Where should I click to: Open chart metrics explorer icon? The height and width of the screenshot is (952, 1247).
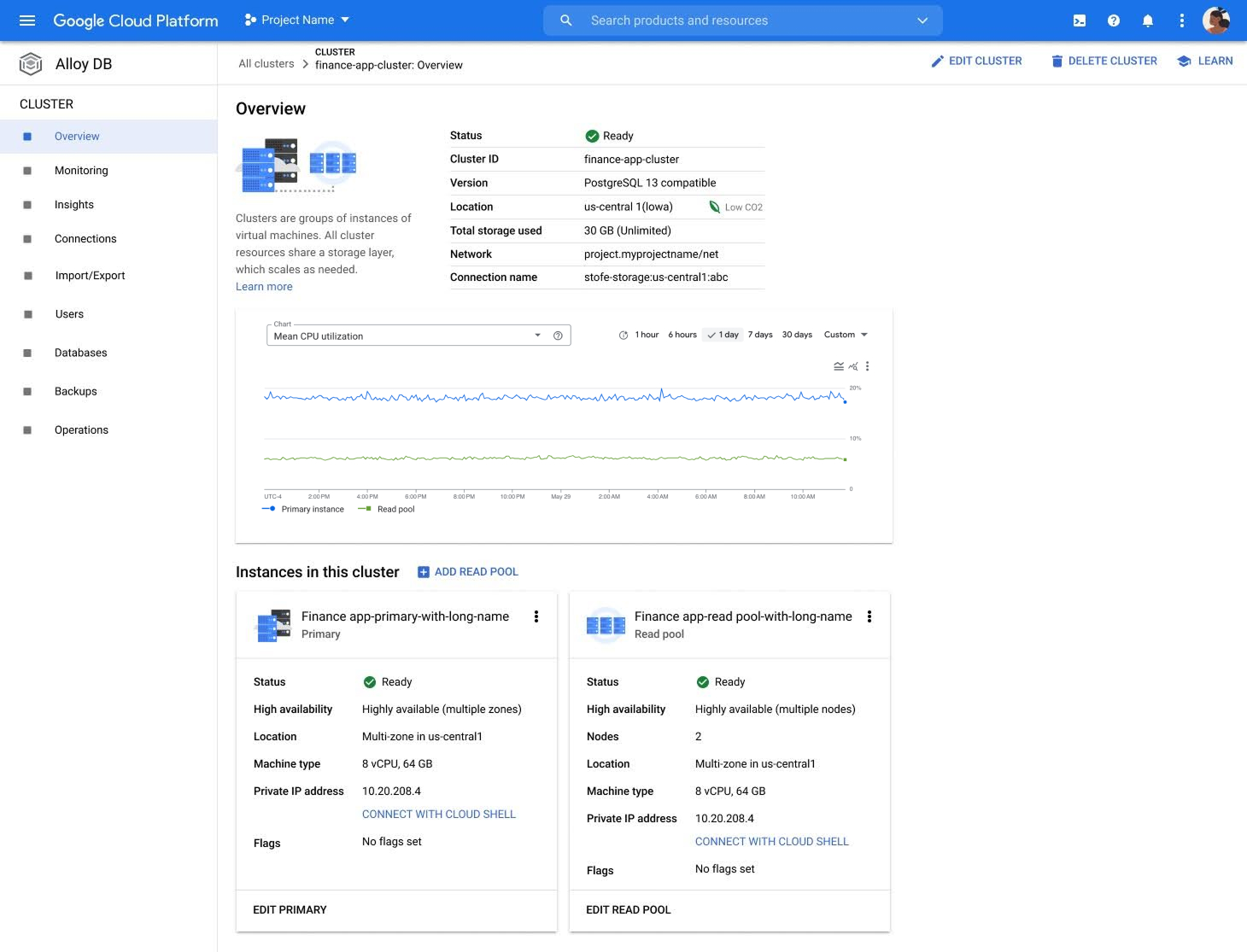pyautogui.click(x=853, y=366)
